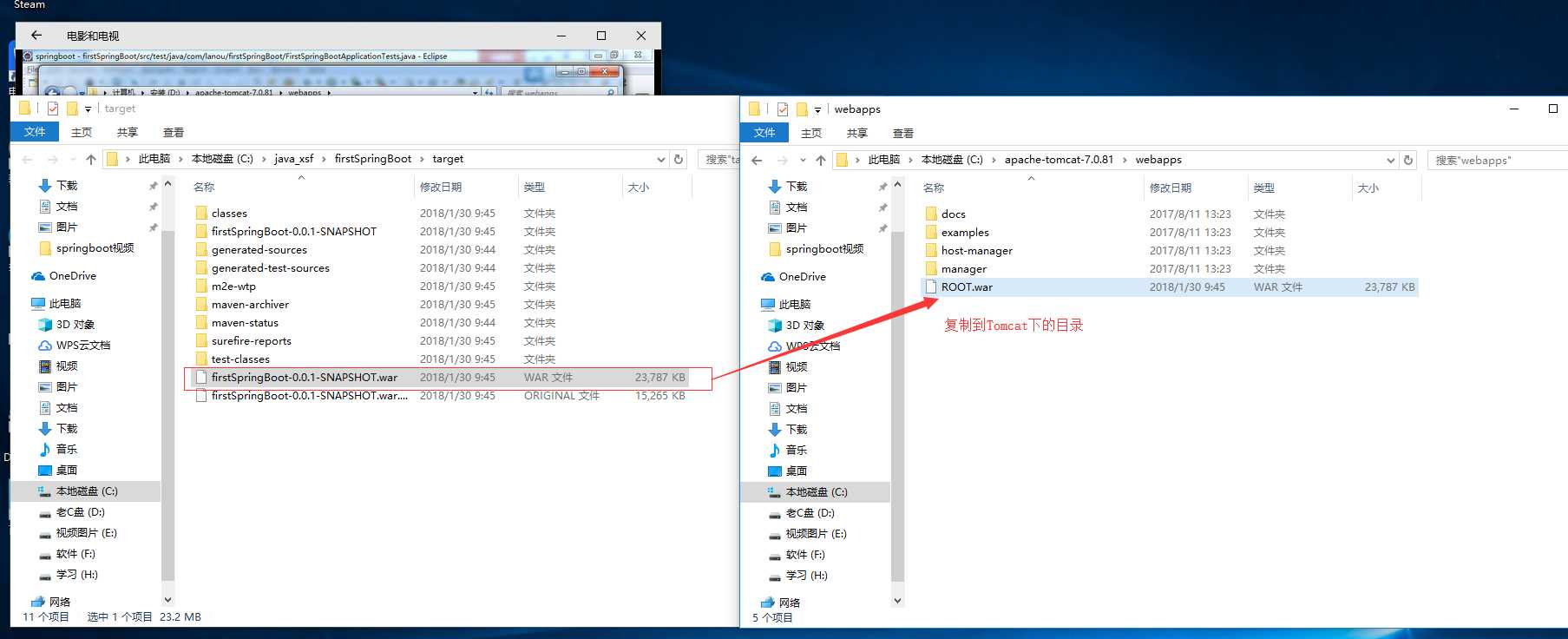
Task: Click target sidebar scrollbar down arrow
Action: point(167,600)
